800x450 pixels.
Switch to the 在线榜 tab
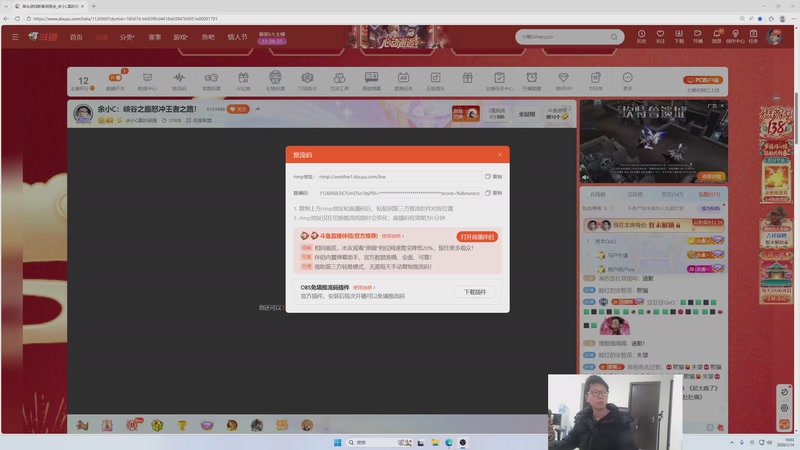[597, 194]
